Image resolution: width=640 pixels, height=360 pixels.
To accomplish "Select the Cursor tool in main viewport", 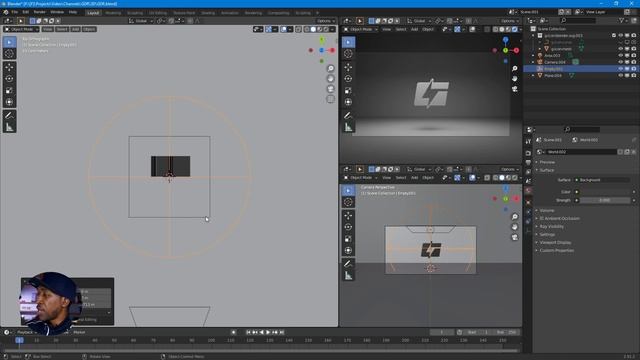I will coord(9,54).
